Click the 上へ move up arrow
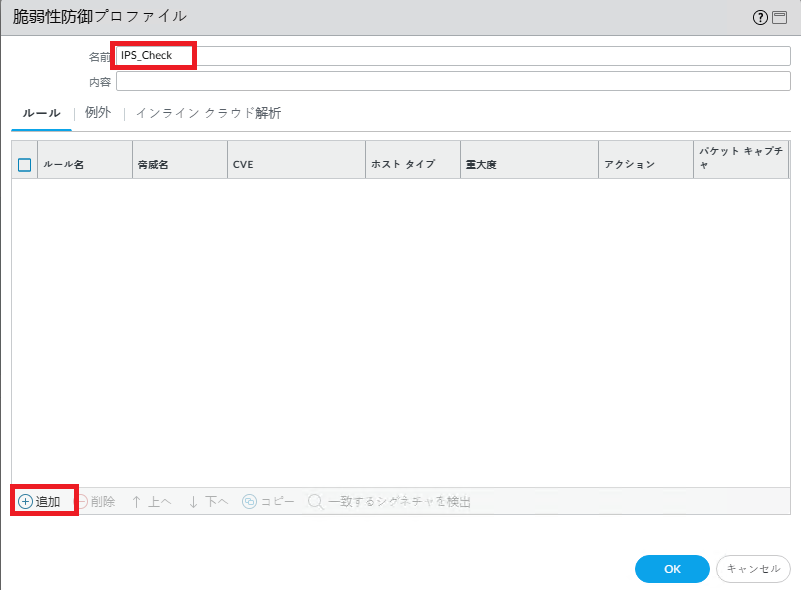This screenshot has width=801, height=590. [x=137, y=501]
